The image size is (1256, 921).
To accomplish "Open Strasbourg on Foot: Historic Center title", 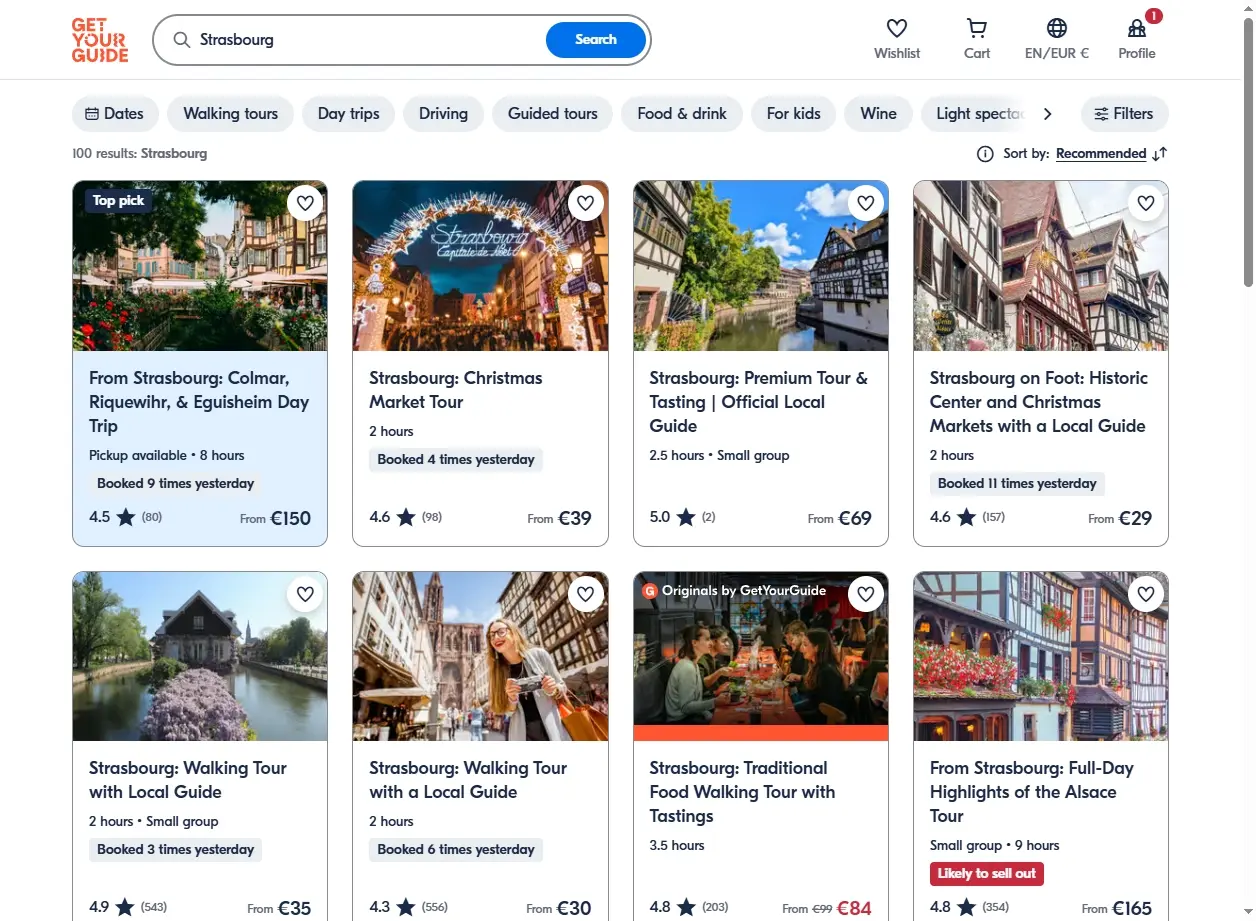I will 1039,402.
